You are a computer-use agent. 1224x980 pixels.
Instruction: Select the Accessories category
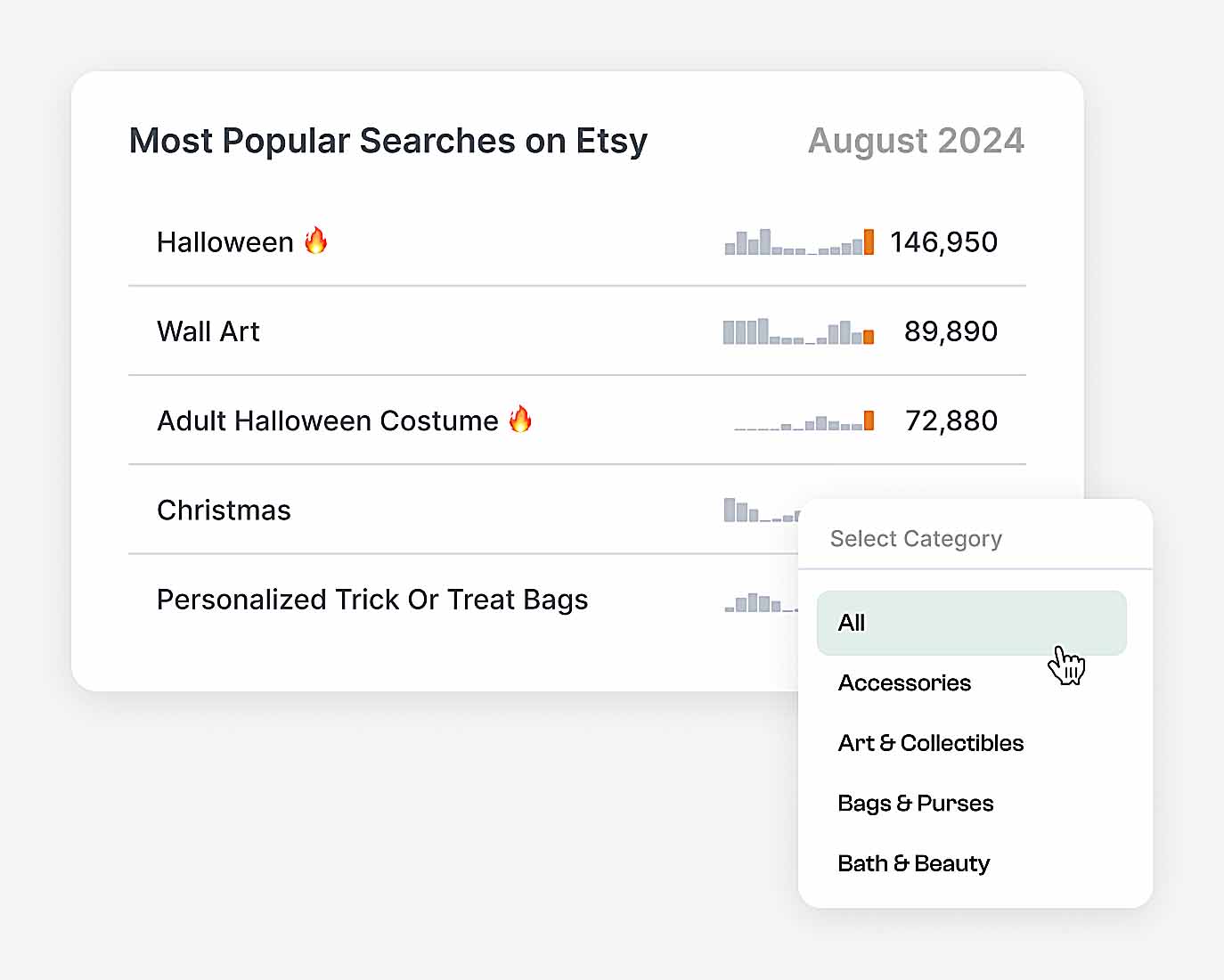[904, 683]
